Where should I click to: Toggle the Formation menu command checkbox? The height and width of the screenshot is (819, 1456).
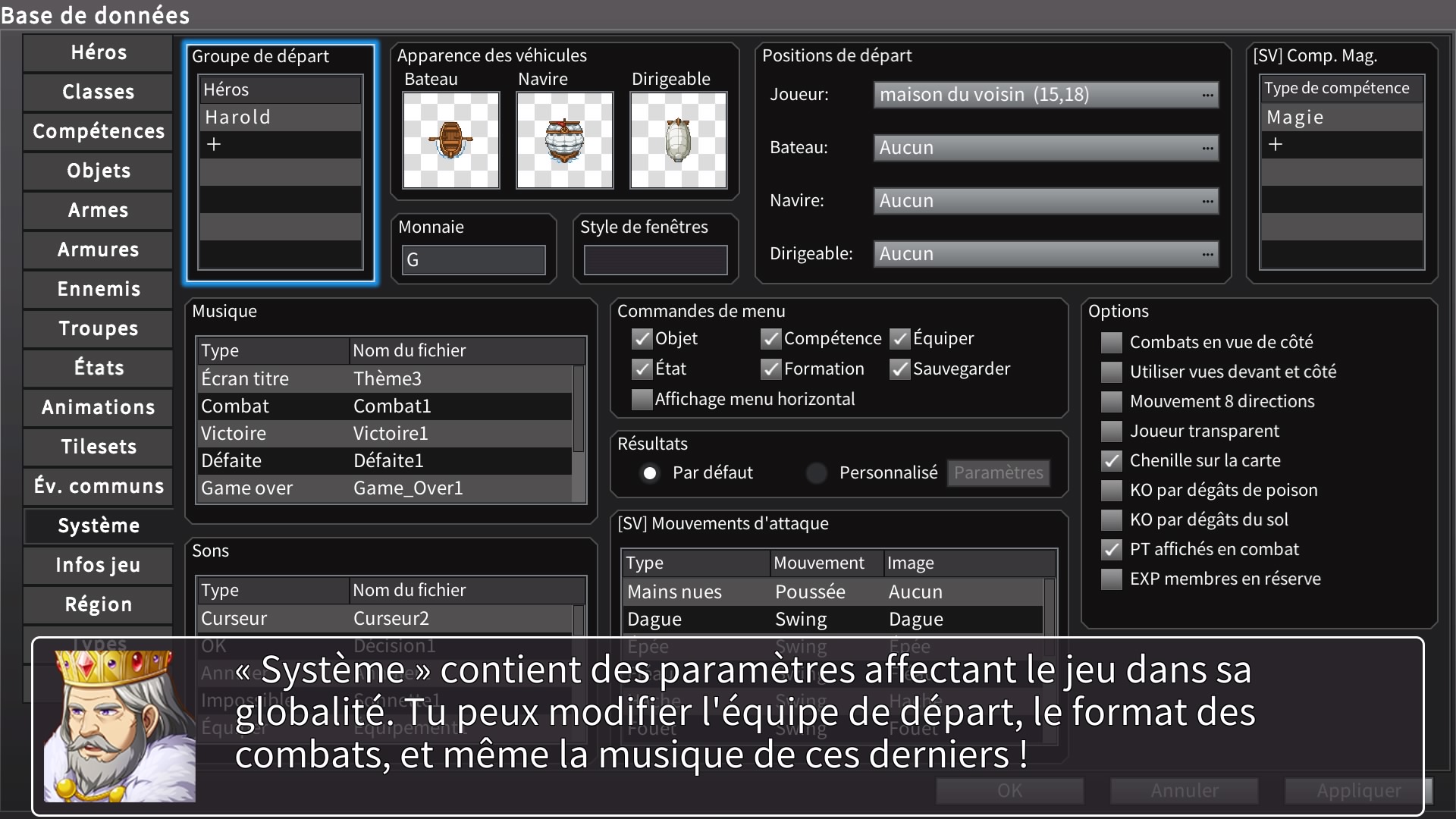pos(771,369)
